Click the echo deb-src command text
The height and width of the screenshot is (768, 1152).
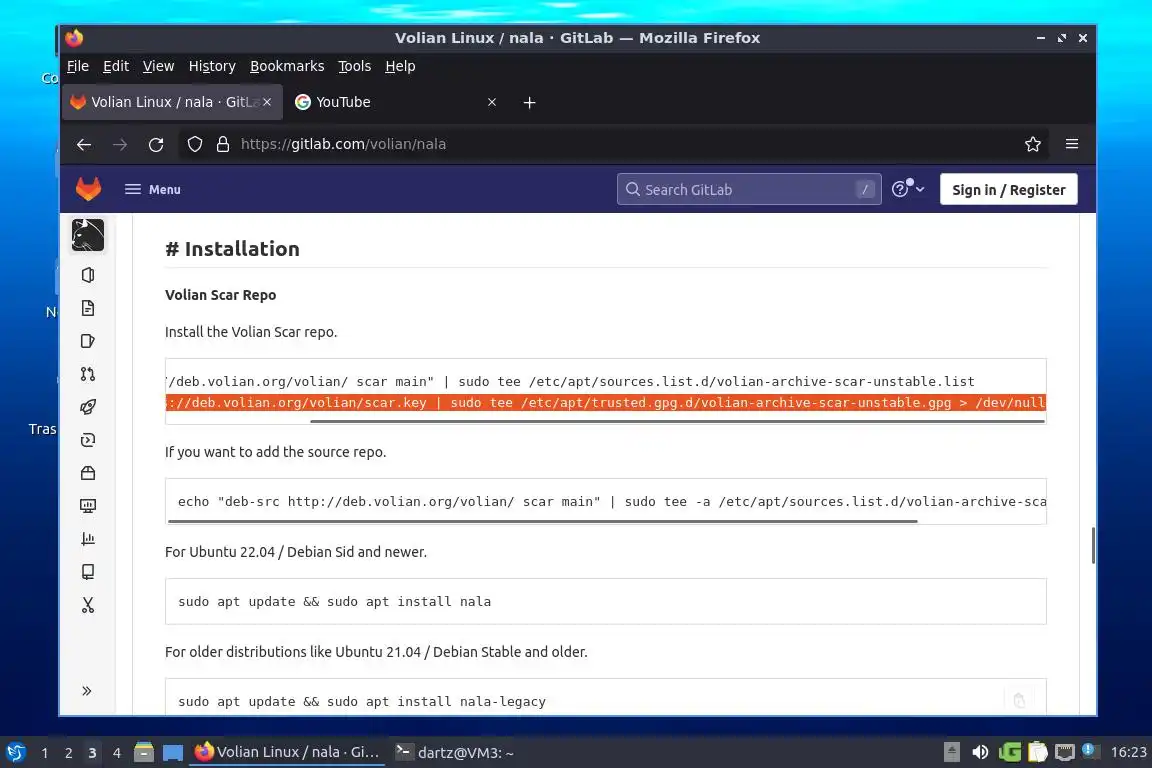[611, 502]
